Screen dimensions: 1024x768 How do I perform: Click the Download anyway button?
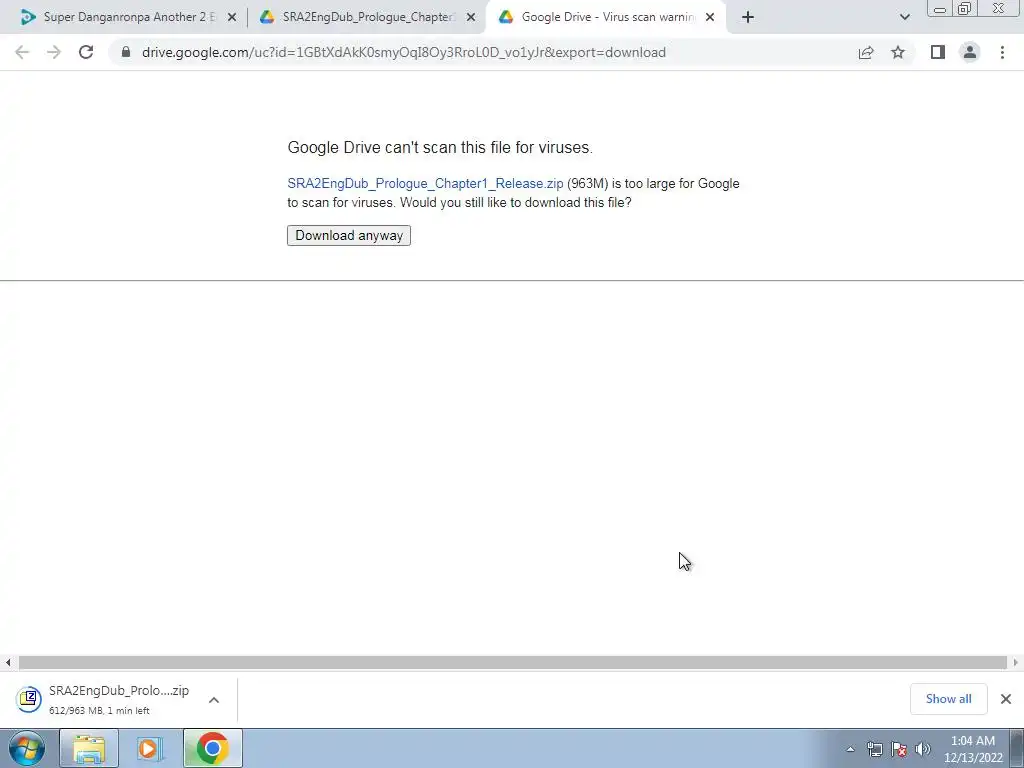[x=349, y=235]
